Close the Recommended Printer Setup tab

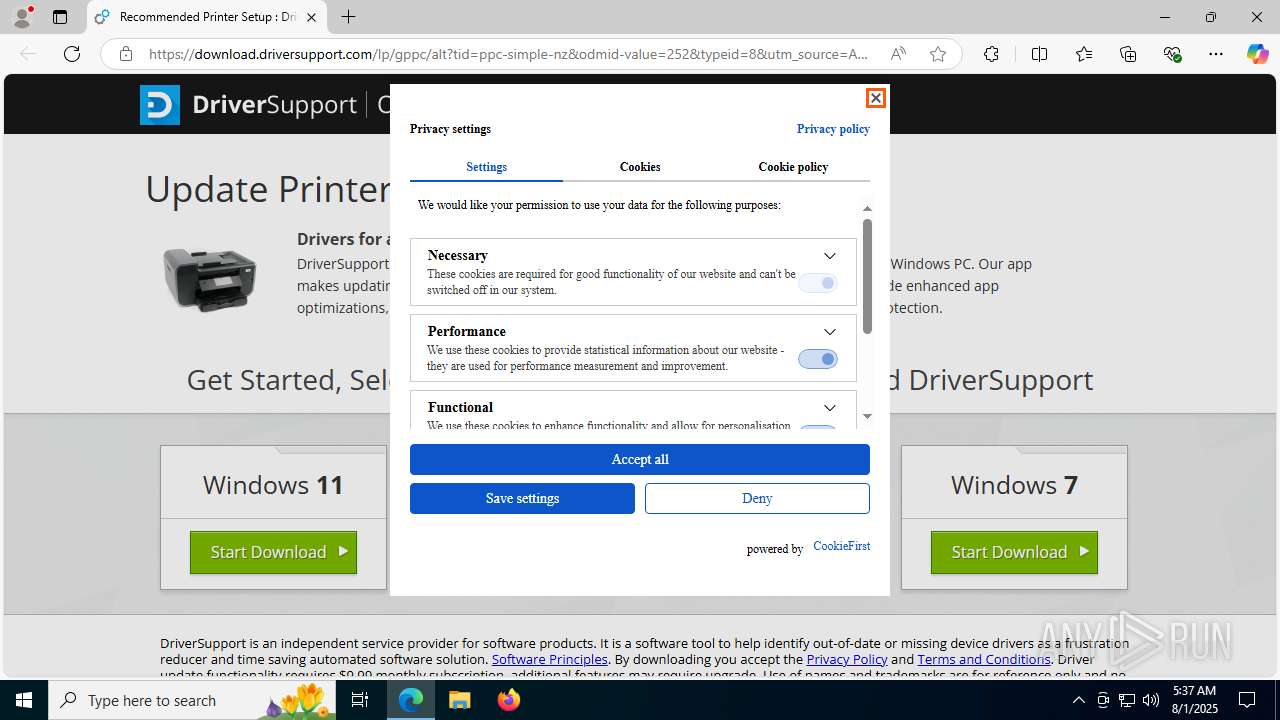312,17
